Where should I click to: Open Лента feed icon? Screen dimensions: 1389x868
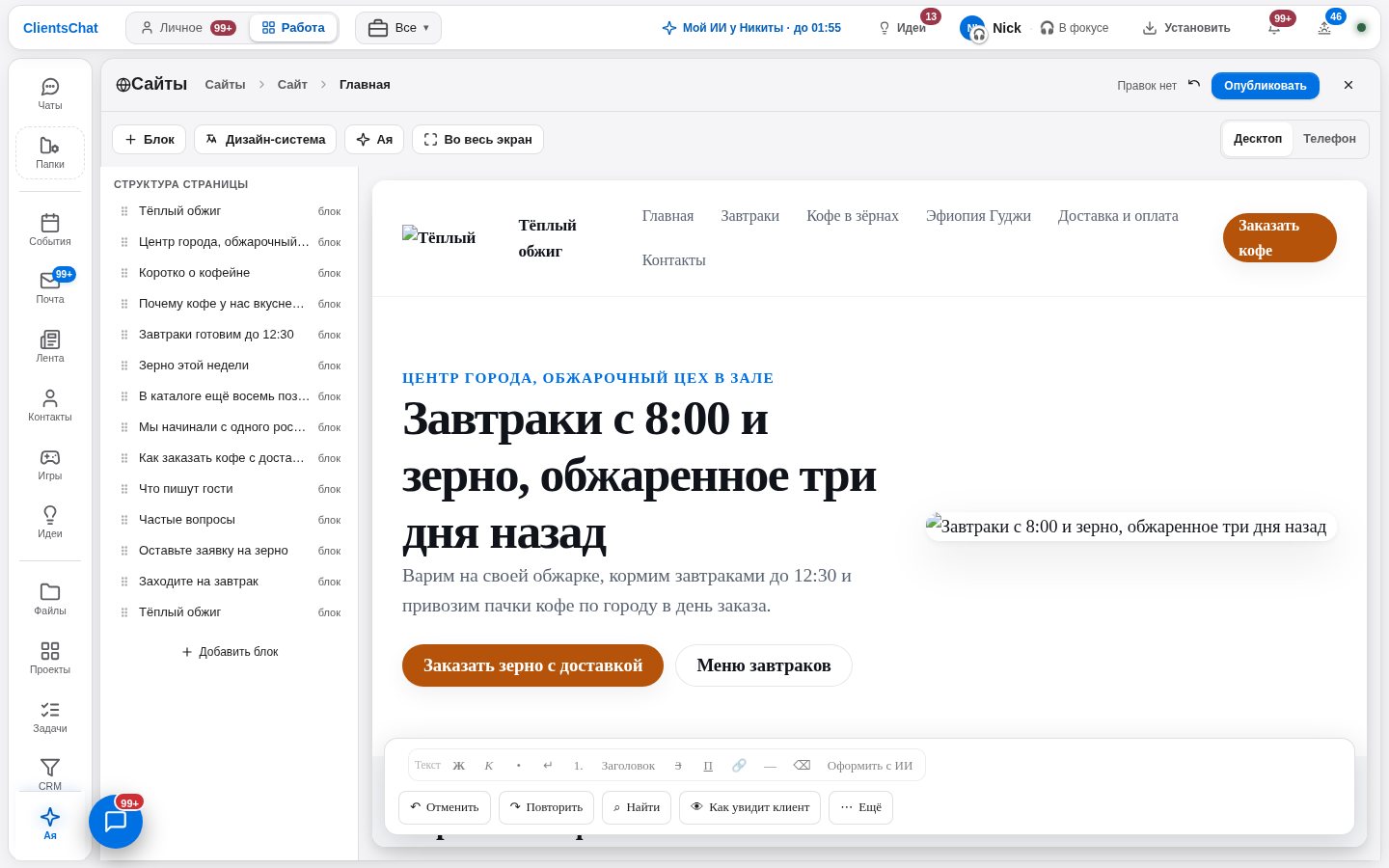coord(50,346)
